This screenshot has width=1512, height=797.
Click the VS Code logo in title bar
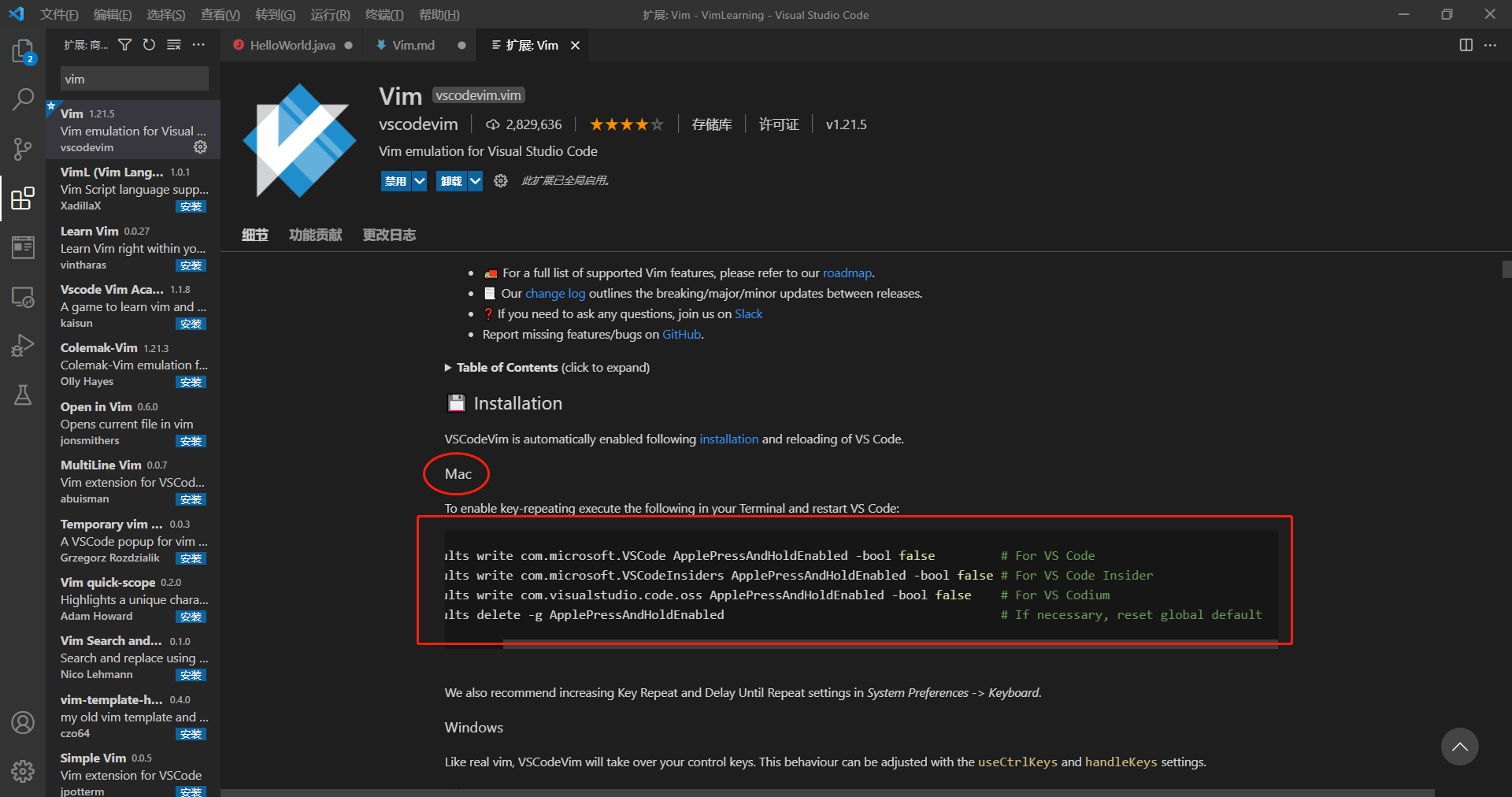click(x=17, y=14)
